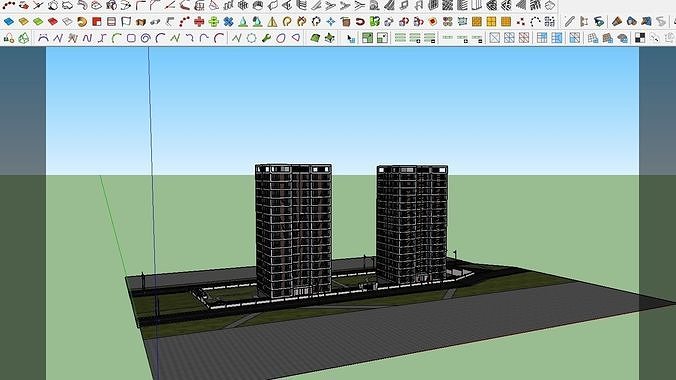Viewport: 676px width, 380px height.
Task: Select the red flat tile icon
Action: (53, 22)
